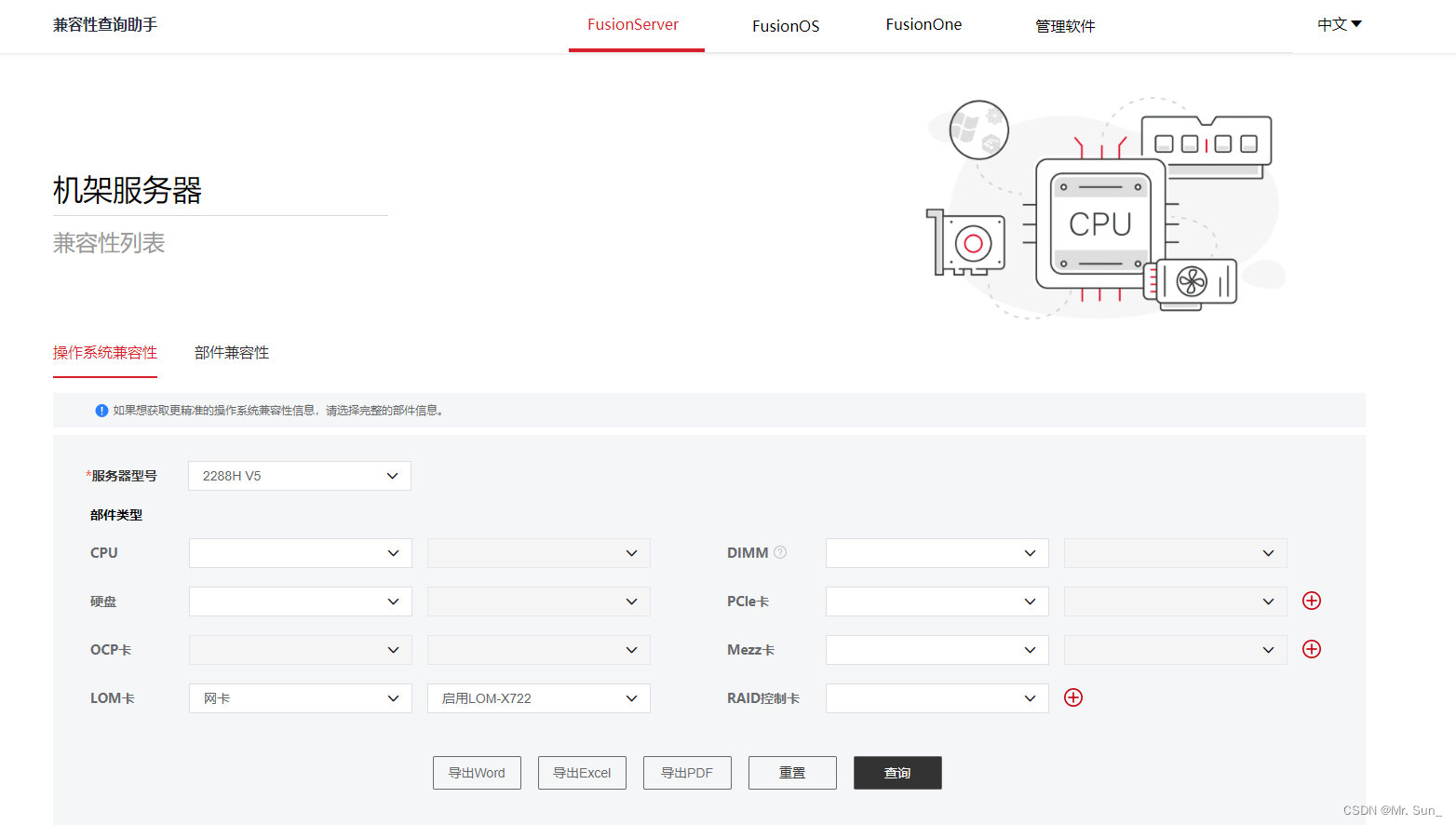Expand the second Mezz卡 dropdown

point(1176,650)
